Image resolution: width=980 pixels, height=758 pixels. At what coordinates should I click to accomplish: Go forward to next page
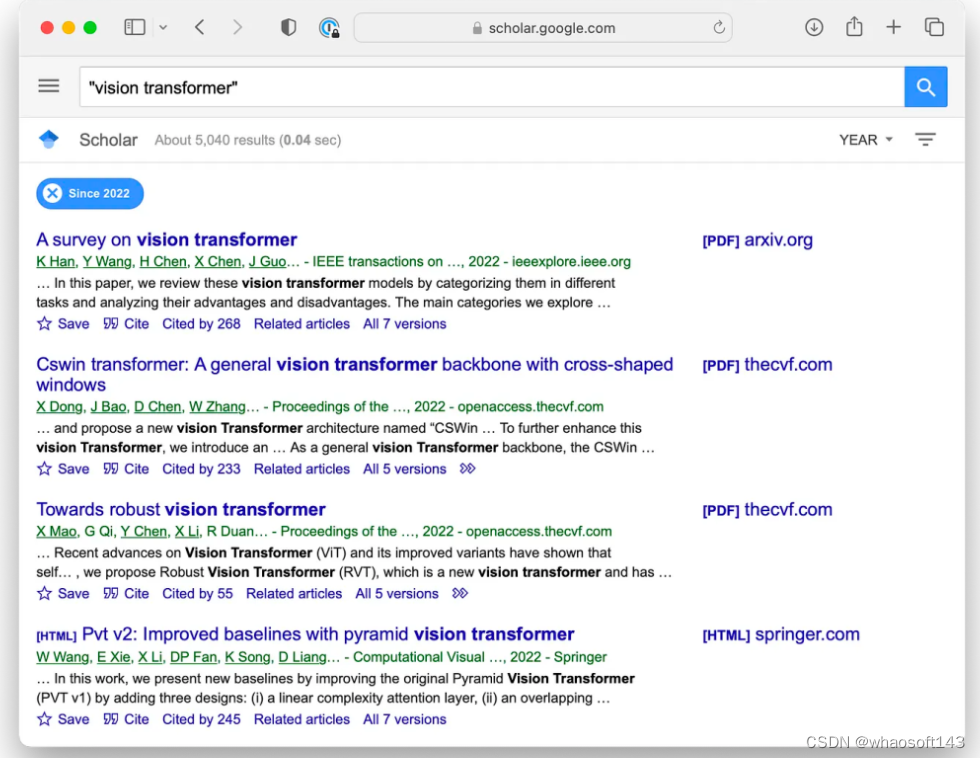tap(237, 27)
